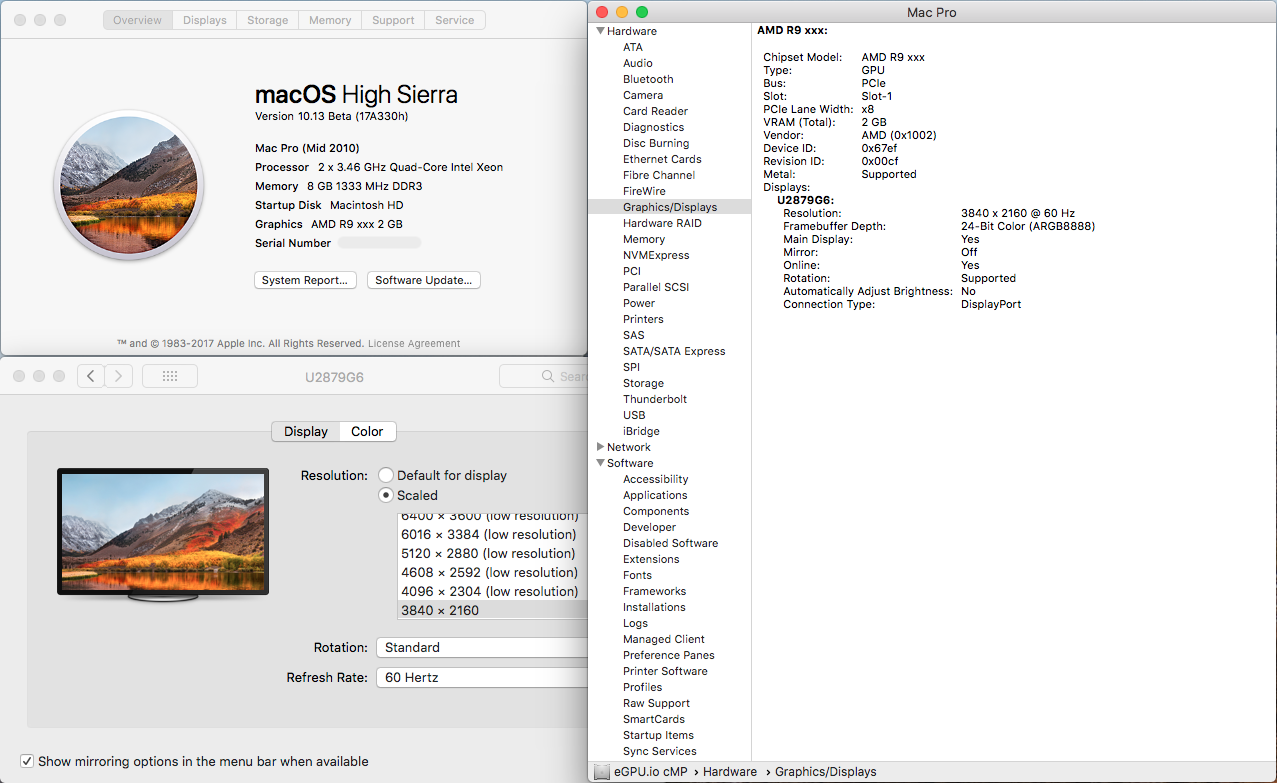Select Startup Items in the sidebar
Image resolution: width=1277 pixels, height=783 pixels.
[658, 735]
